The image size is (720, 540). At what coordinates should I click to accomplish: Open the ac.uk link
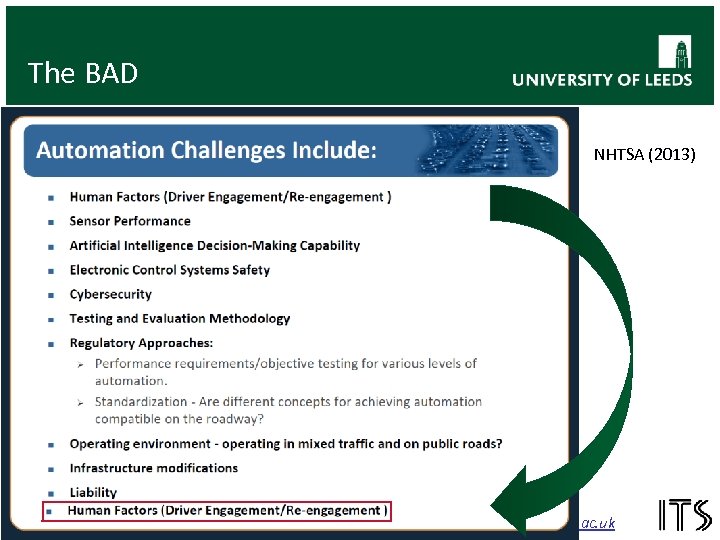coord(597,523)
